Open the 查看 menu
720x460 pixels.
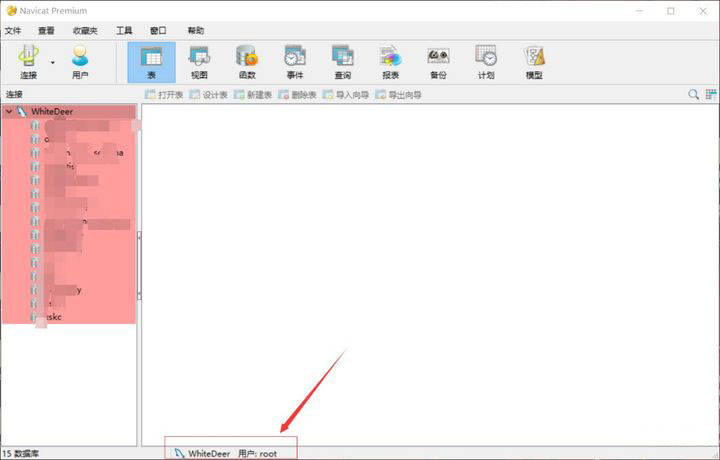[46, 31]
